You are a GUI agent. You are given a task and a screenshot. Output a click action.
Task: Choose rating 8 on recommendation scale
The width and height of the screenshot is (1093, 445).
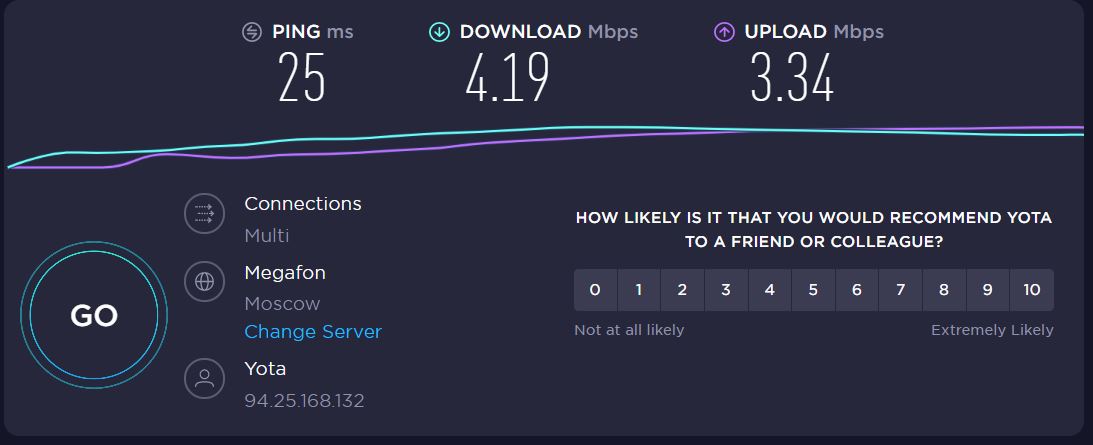(944, 290)
